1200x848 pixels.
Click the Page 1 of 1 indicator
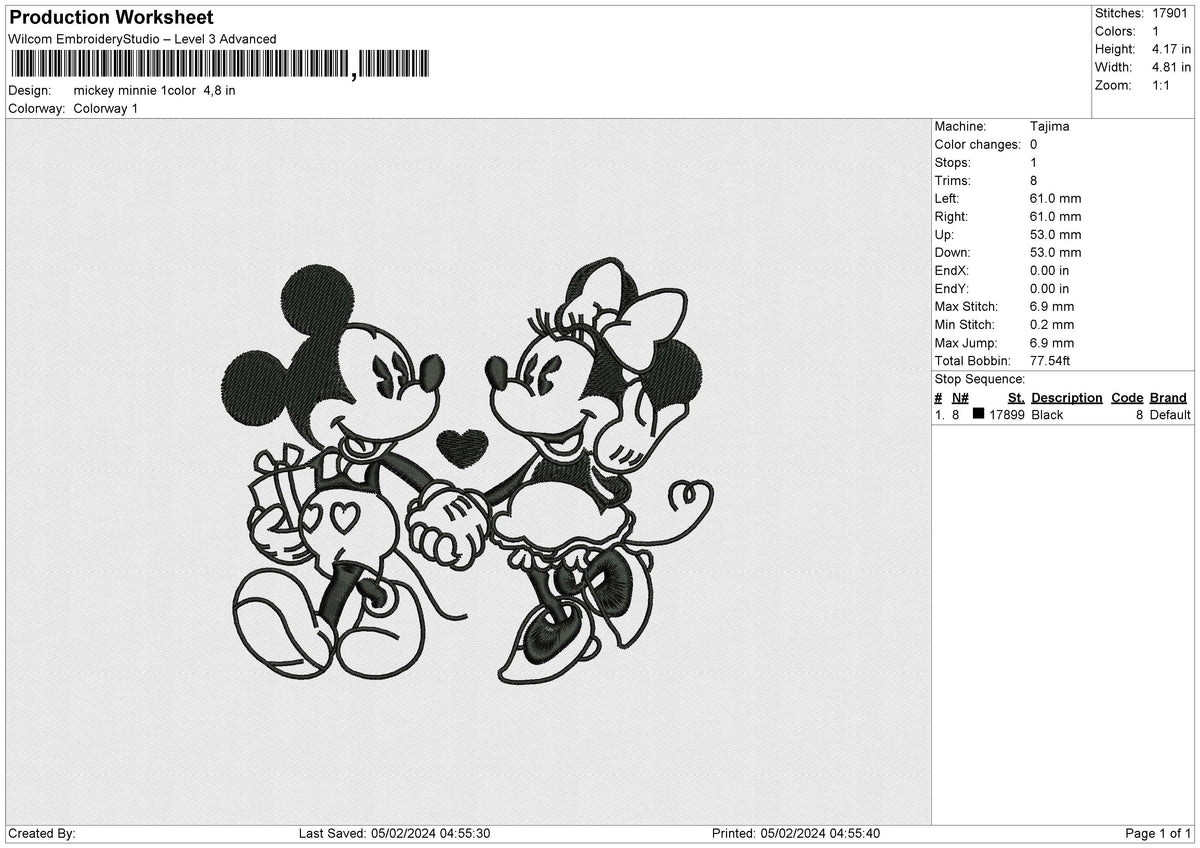point(1158,833)
